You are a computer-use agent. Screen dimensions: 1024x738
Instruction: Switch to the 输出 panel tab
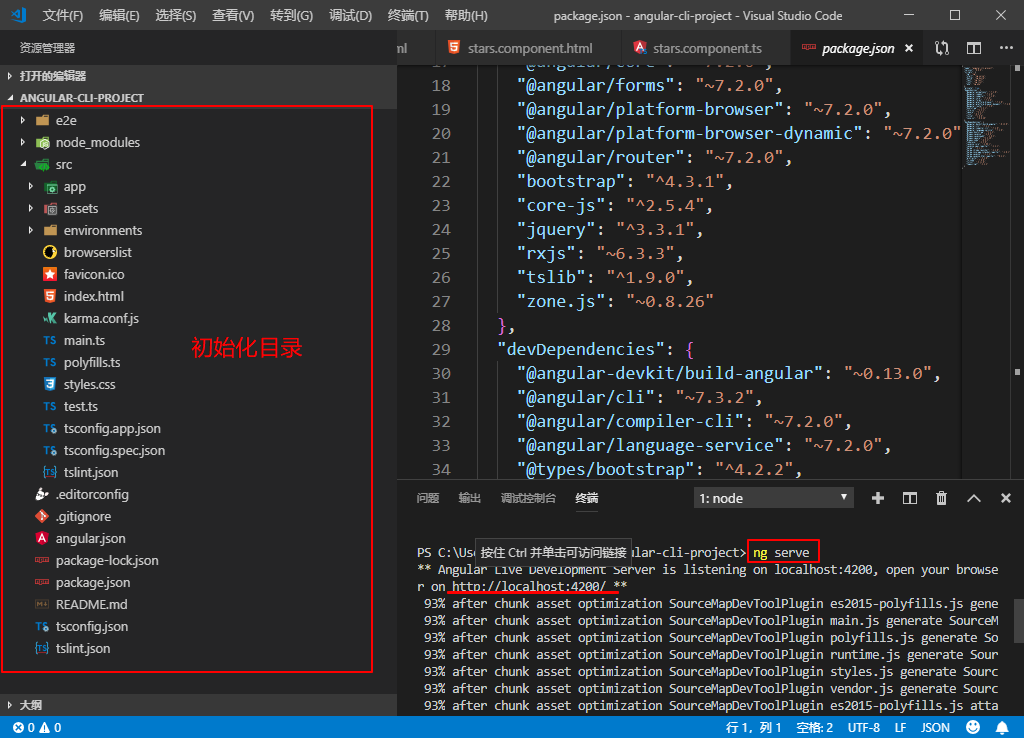pos(470,498)
